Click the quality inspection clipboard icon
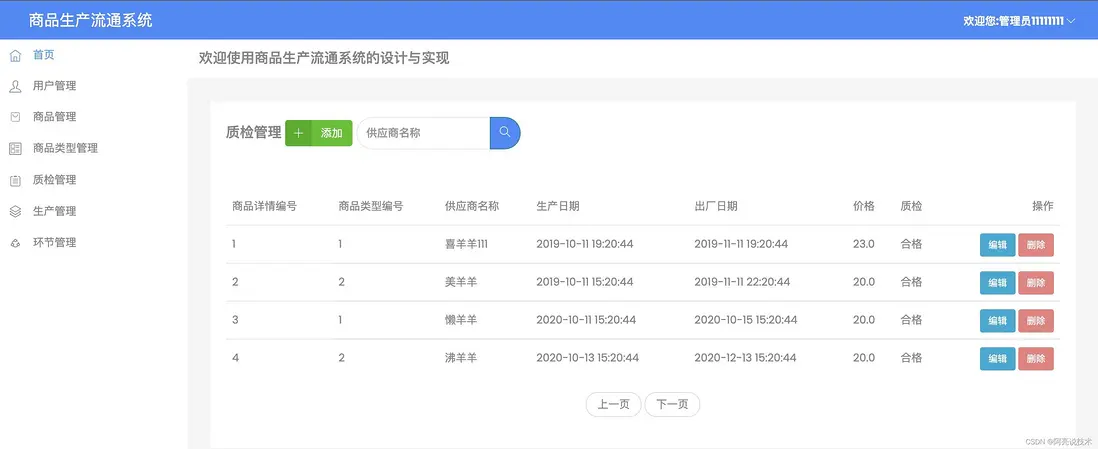Screen dimensions: 1098x449 tap(15, 180)
